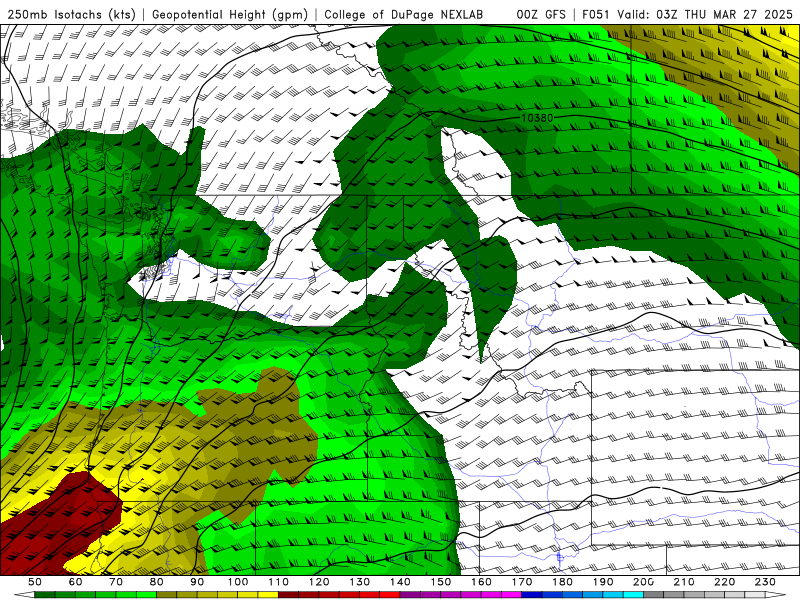Pick the dark blue colorbar swatch starting at 170
The width and height of the screenshot is (800, 600).
click(x=532, y=595)
